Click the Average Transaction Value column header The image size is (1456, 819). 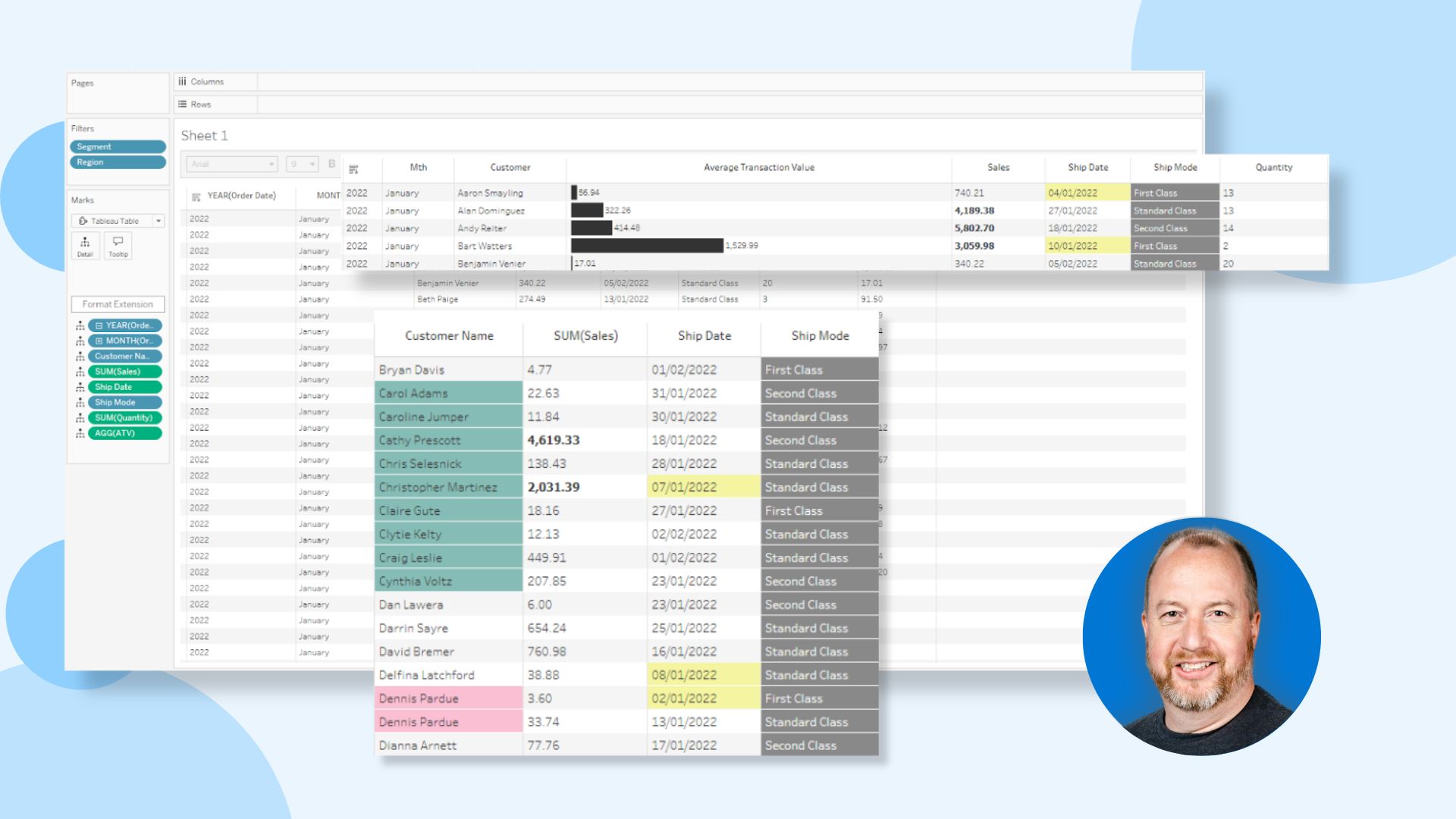[x=758, y=168]
